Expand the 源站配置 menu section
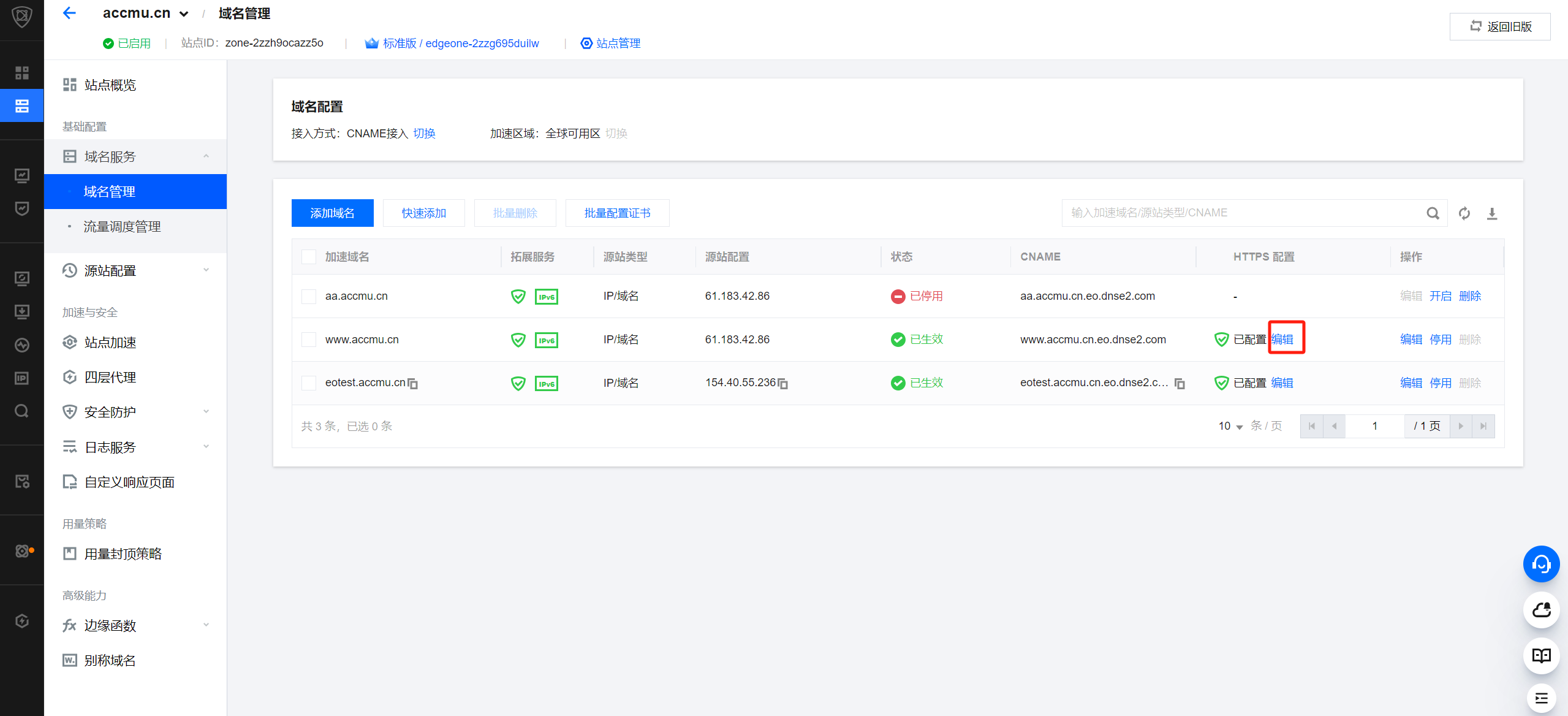The height and width of the screenshot is (716, 1568). coord(206,270)
